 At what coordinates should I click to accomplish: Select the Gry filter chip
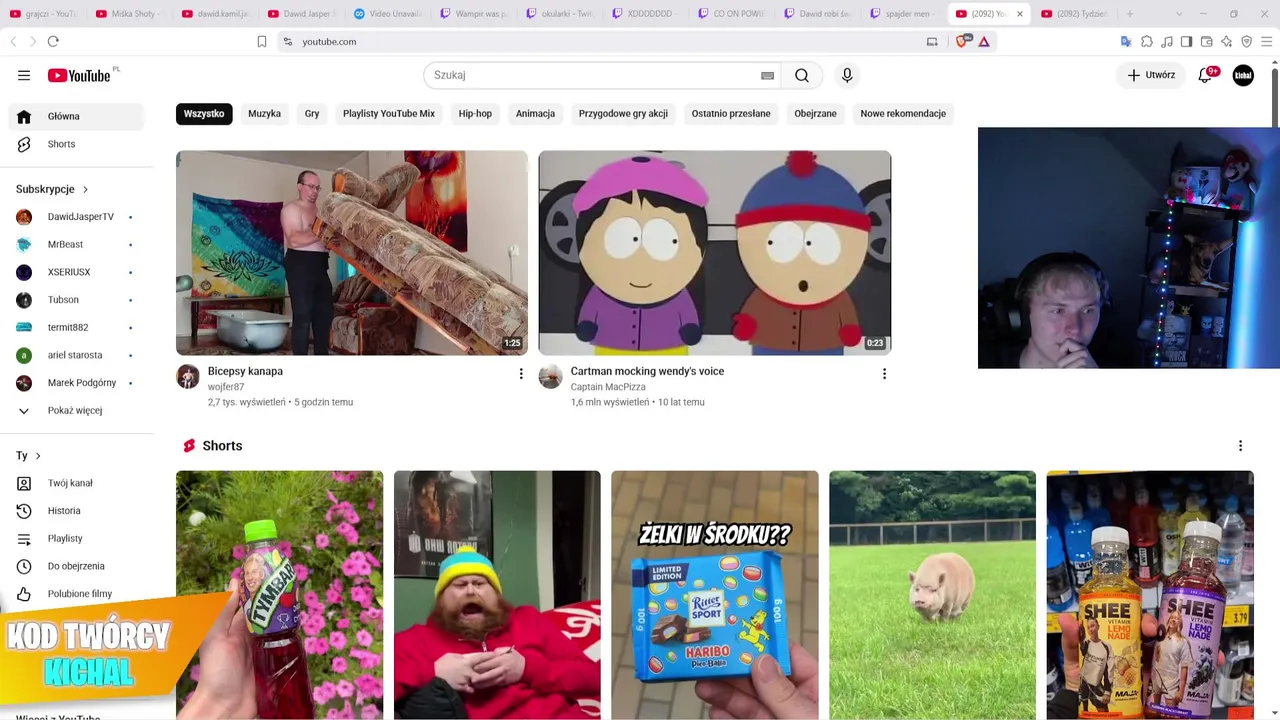point(312,114)
